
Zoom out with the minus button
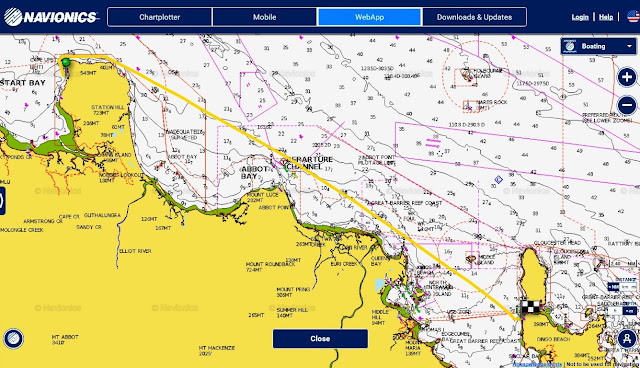click(x=627, y=105)
